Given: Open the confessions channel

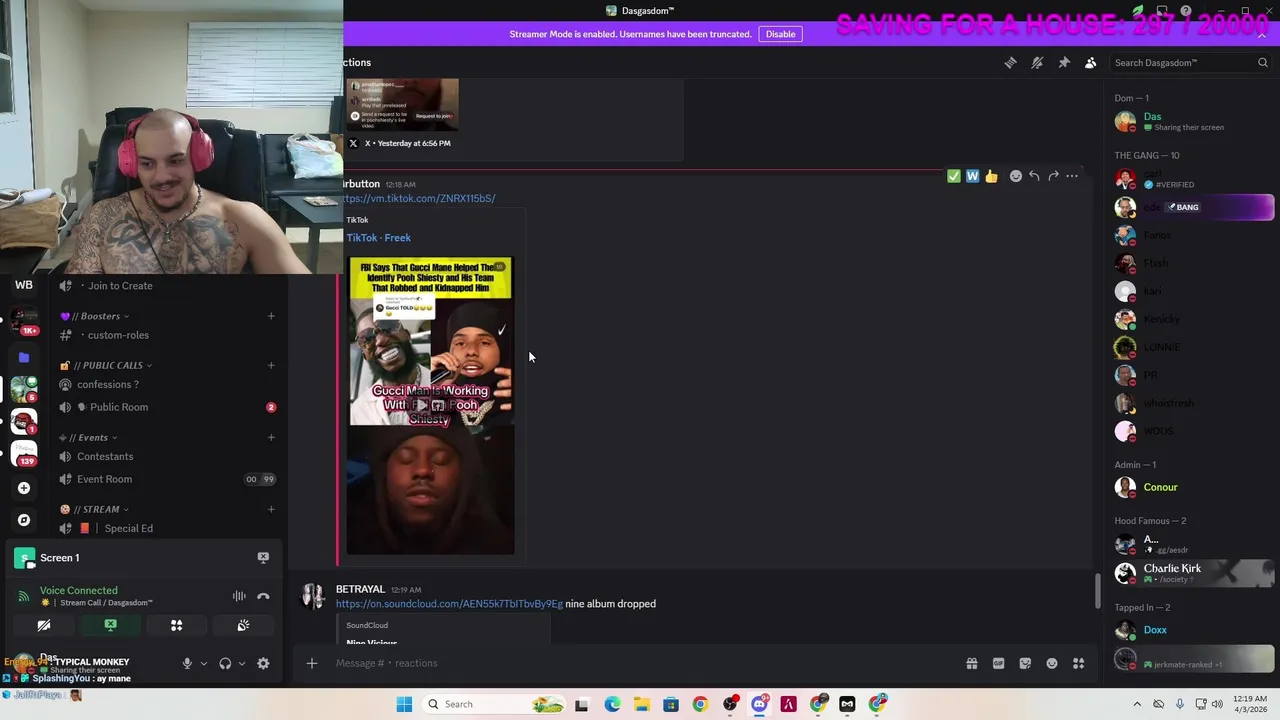Looking at the screenshot, I should 167,384.
